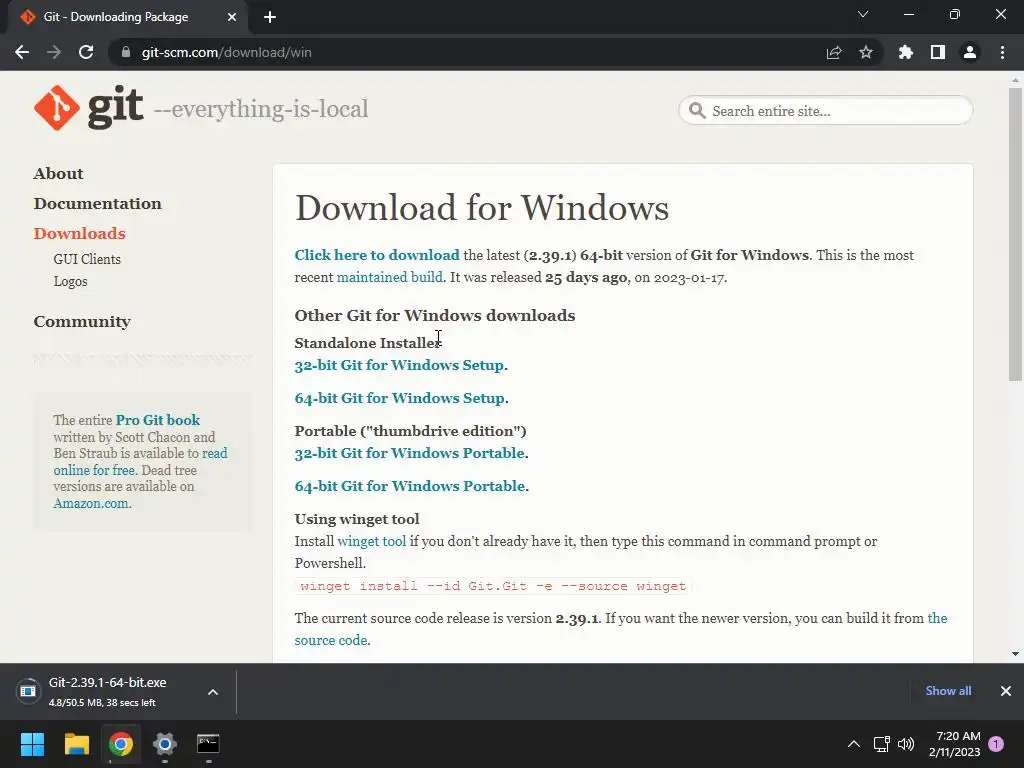Show hidden tray icons chevron
The height and width of the screenshot is (768, 1024).
click(854, 744)
